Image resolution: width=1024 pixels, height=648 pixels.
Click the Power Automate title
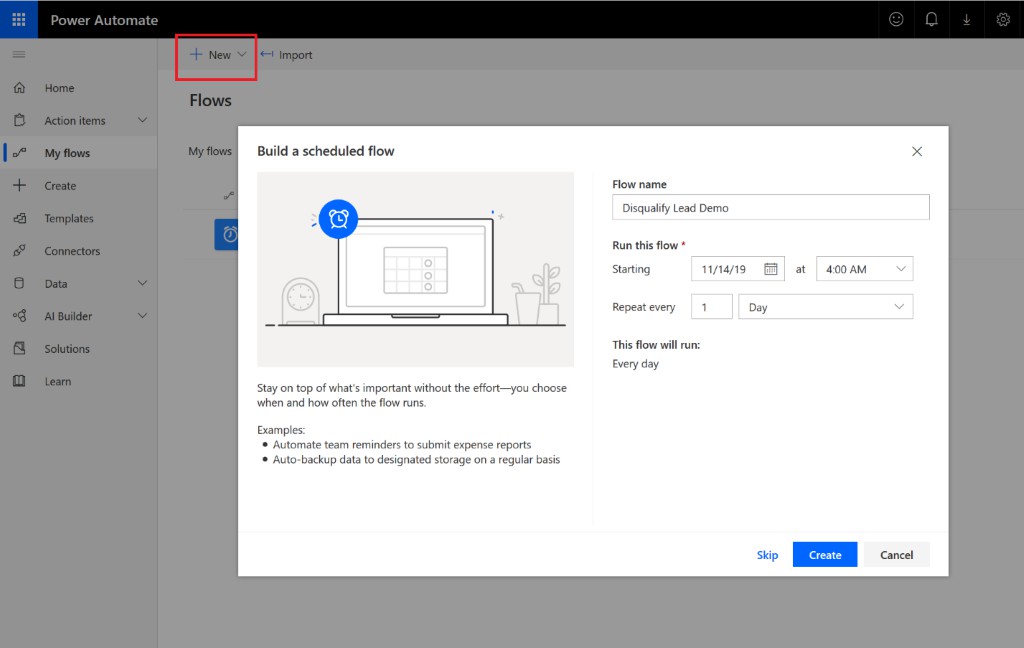104,20
